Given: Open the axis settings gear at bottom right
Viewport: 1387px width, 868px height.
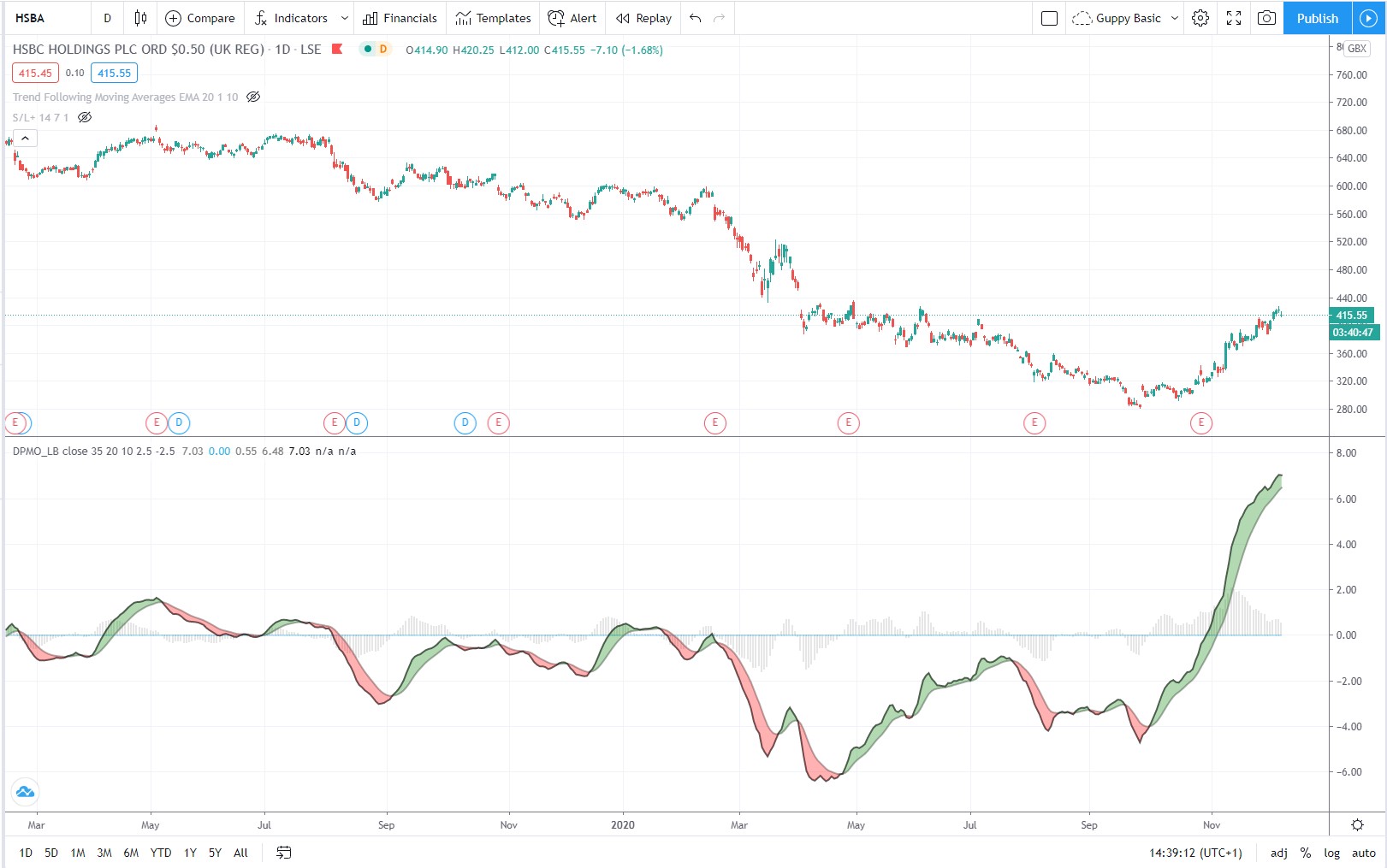Looking at the screenshot, I should click(x=1357, y=824).
